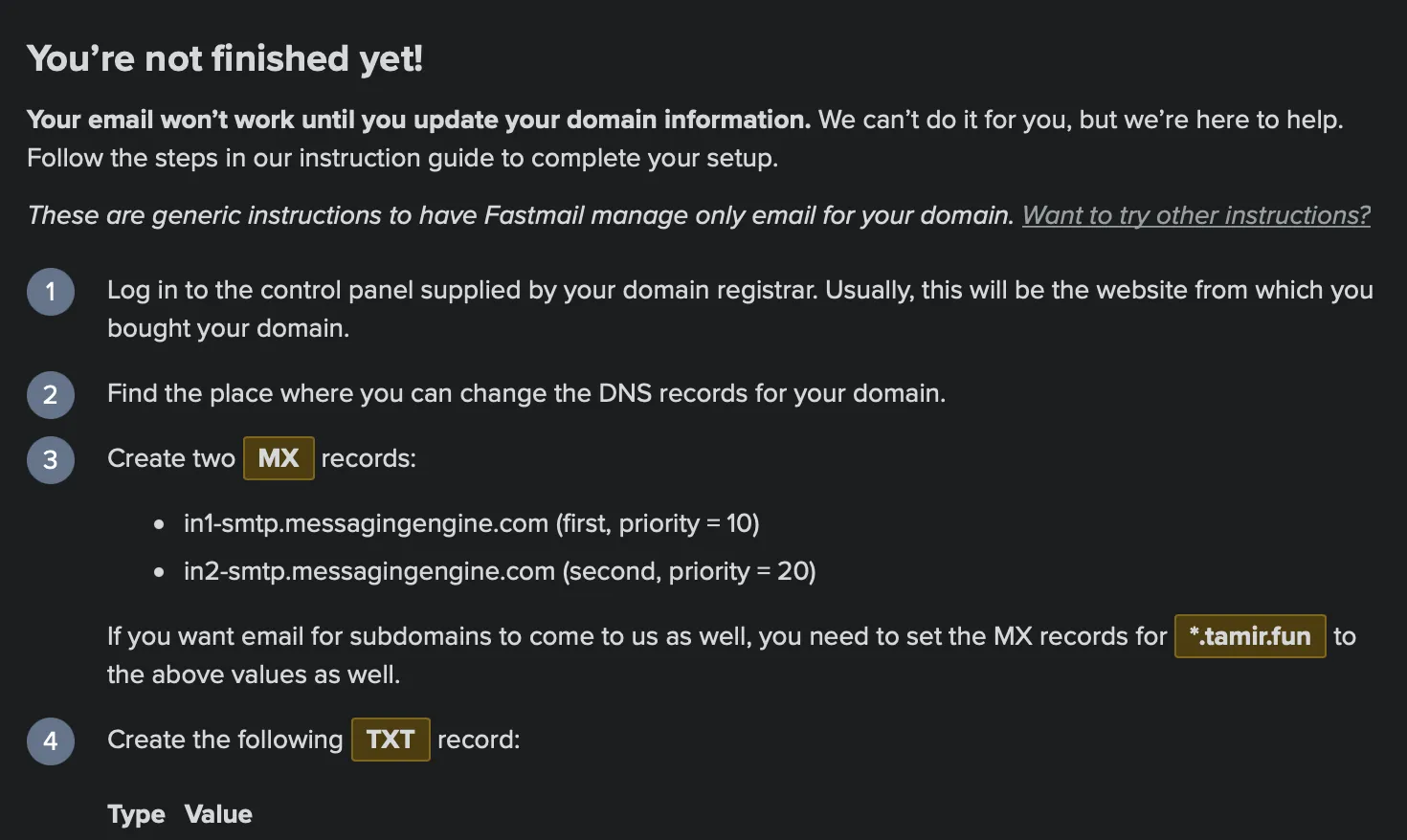Click the Type column header
This screenshot has width=1407, height=840.
pyautogui.click(x=136, y=814)
